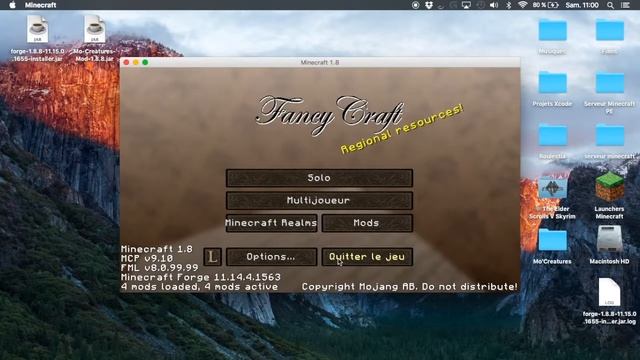The width and height of the screenshot is (640, 360).
Task: Open the Minecraft menu bar item
Action: click(x=40, y=5)
